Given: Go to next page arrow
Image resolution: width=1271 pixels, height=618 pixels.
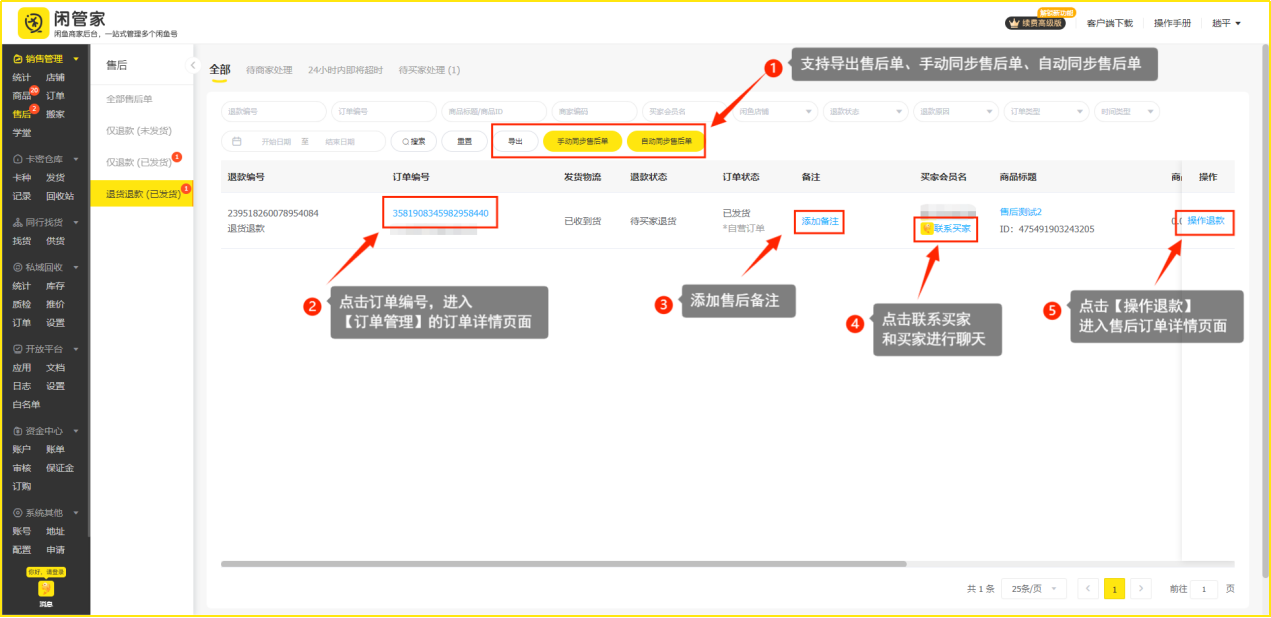Looking at the screenshot, I should [1140, 589].
